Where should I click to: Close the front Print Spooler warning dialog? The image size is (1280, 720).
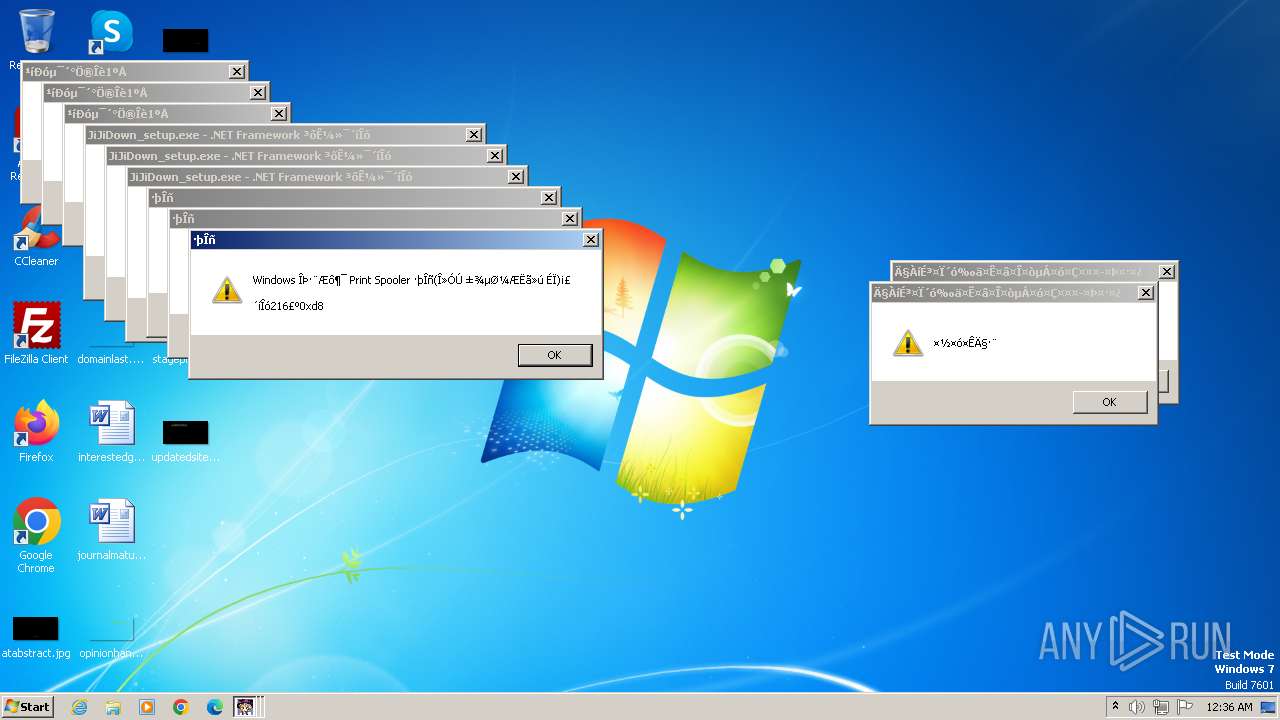[591, 240]
